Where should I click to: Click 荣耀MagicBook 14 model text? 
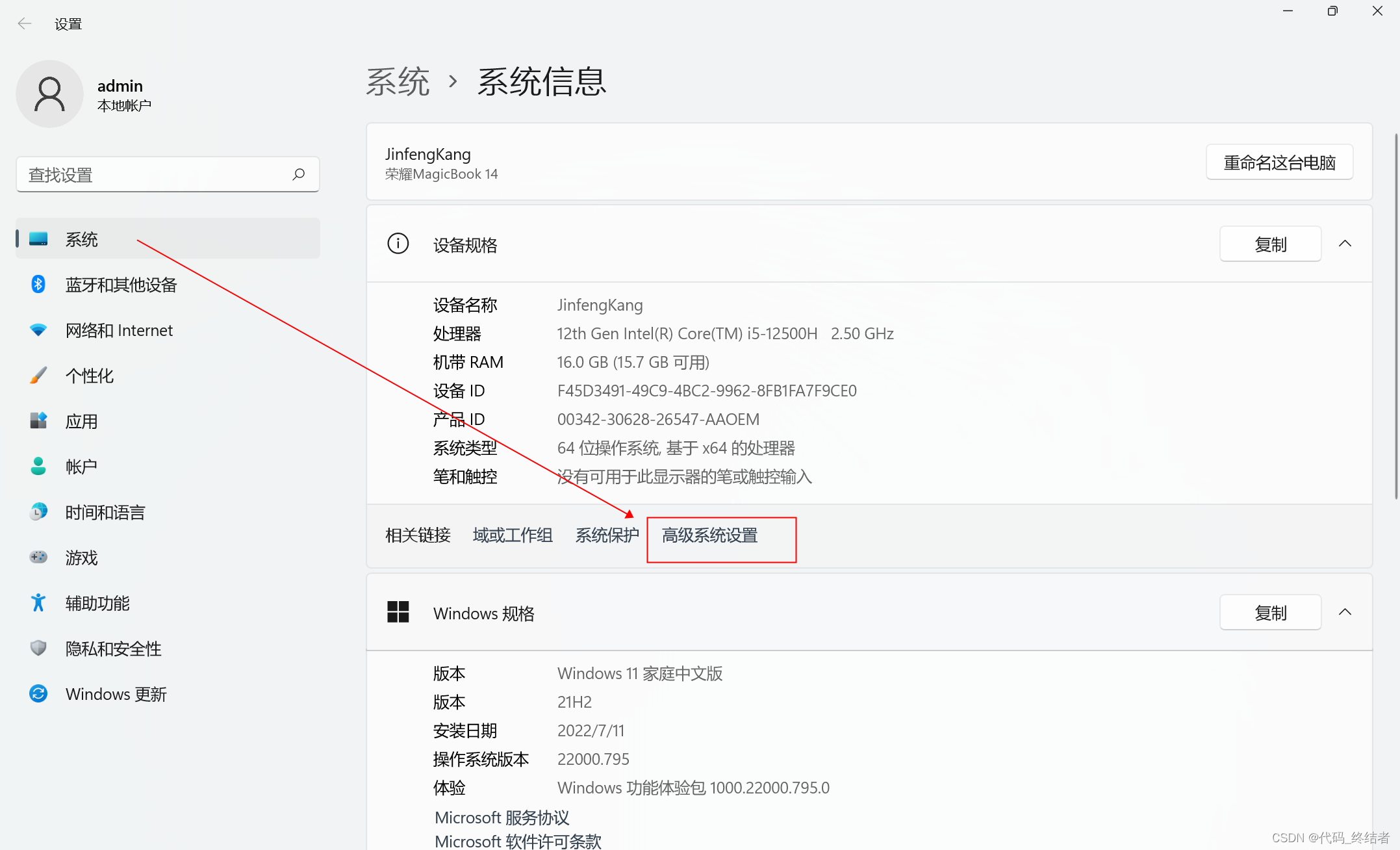click(441, 174)
